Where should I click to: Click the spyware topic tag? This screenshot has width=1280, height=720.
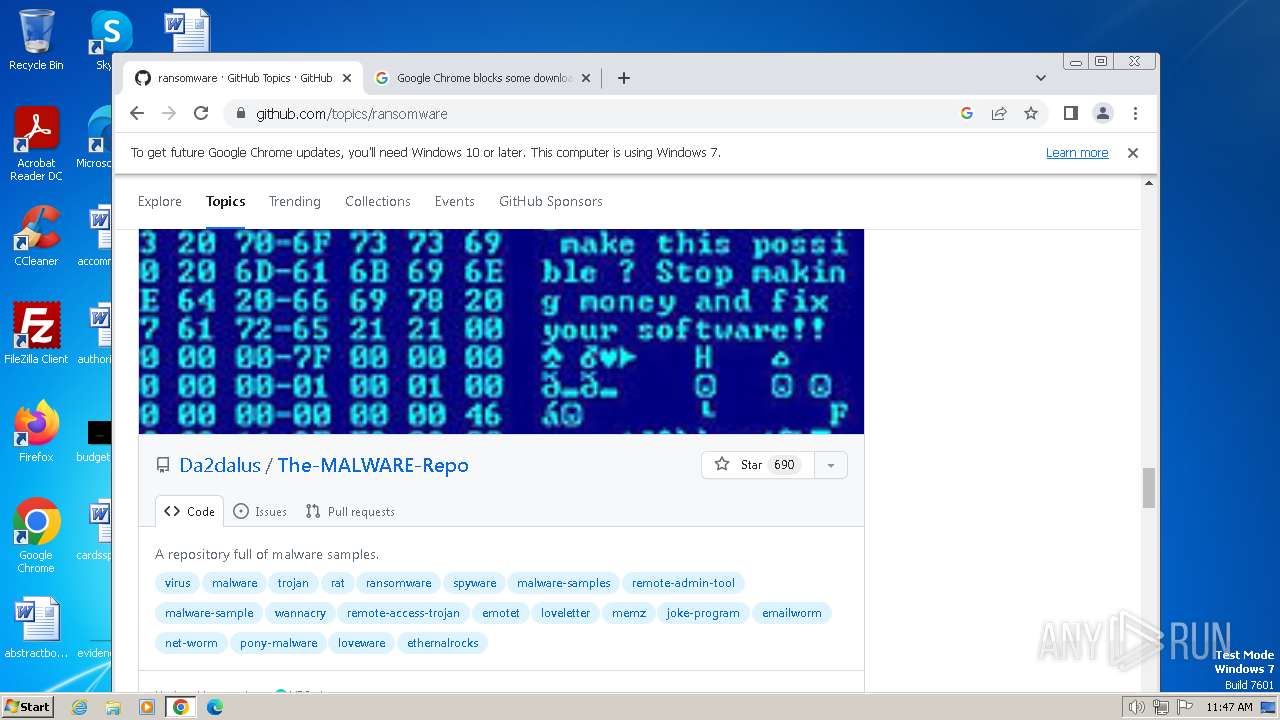tap(475, 583)
